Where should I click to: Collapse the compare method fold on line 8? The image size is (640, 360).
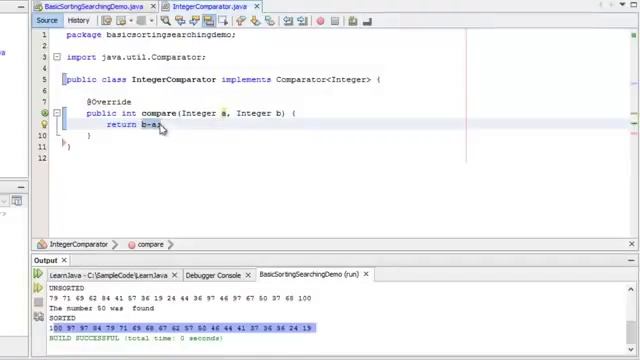pos(57,113)
